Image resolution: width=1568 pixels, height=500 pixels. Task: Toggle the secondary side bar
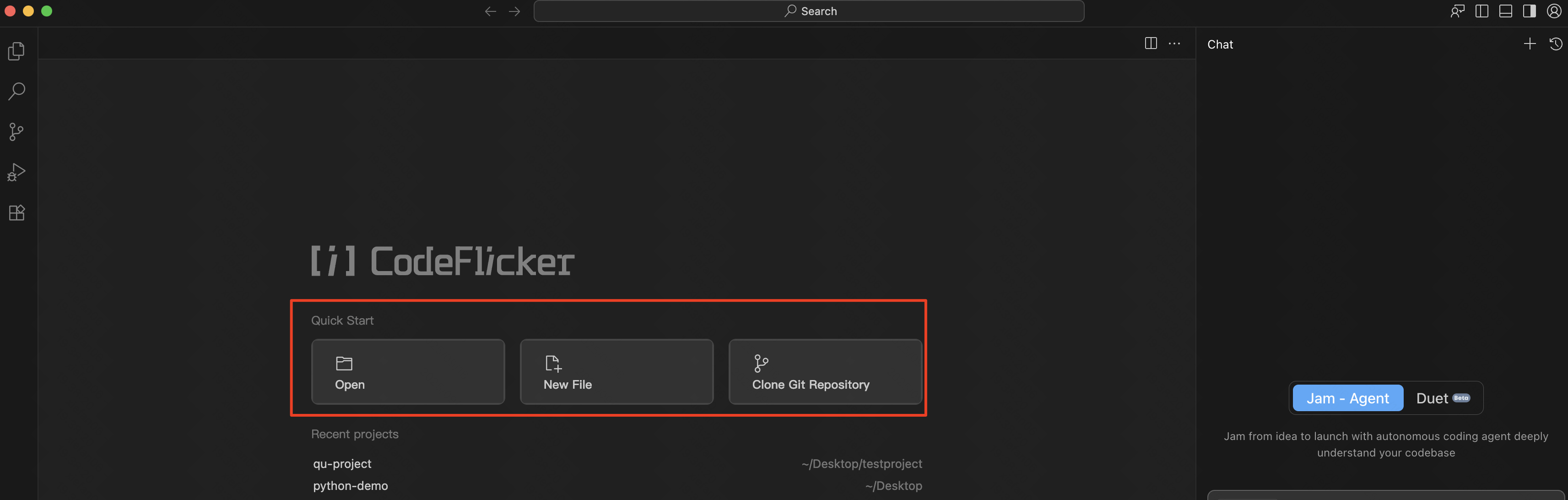(1529, 11)
